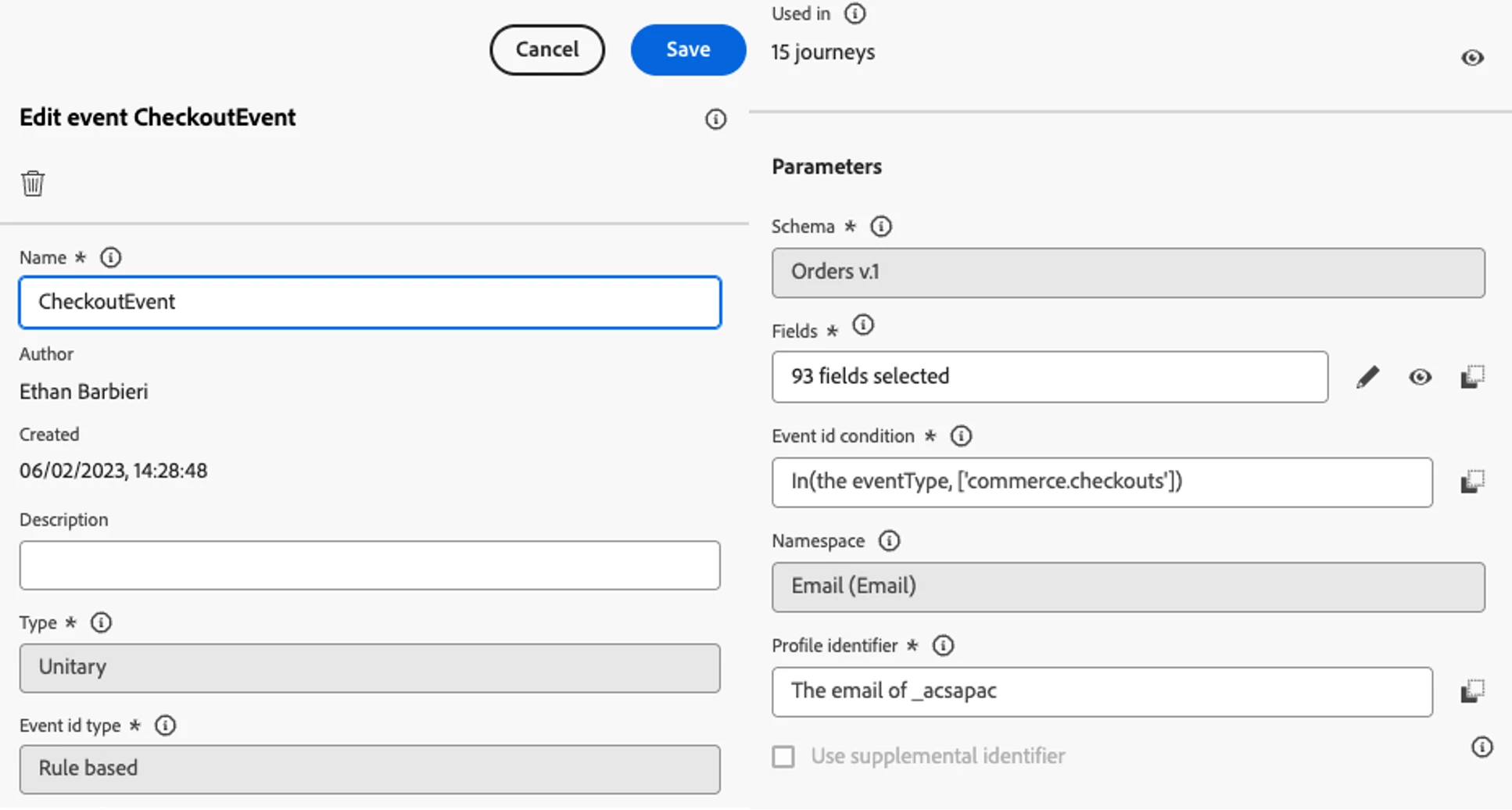The height and width of the screenshot is (810, 1512).
Task: Open the Orders v.1 Schema dropdown
Action: [x=1127, y=273]
